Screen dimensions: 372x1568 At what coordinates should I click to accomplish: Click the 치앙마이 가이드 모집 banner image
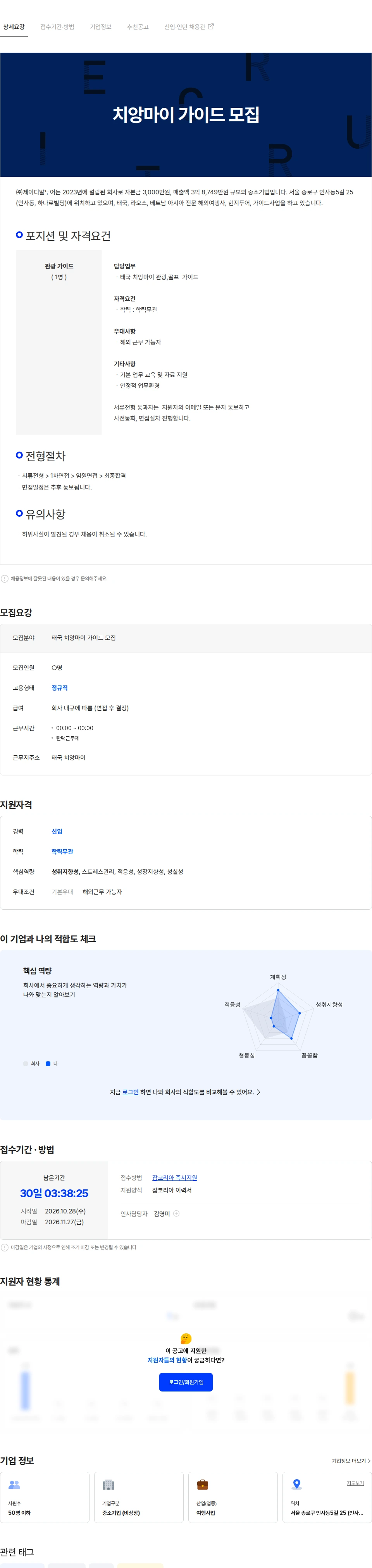tap(186, 114)
